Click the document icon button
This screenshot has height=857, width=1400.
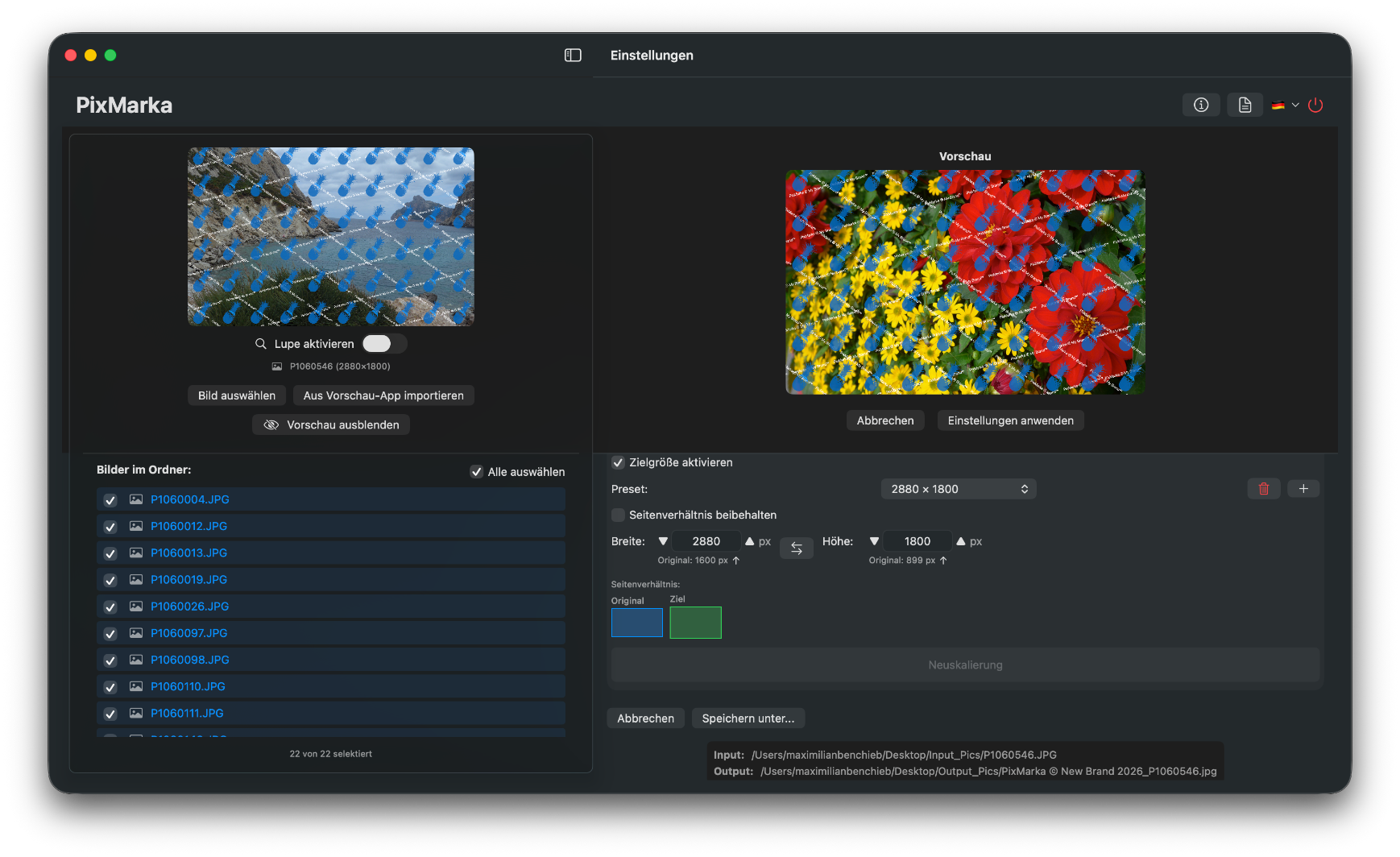click(x=1245, y=105)
